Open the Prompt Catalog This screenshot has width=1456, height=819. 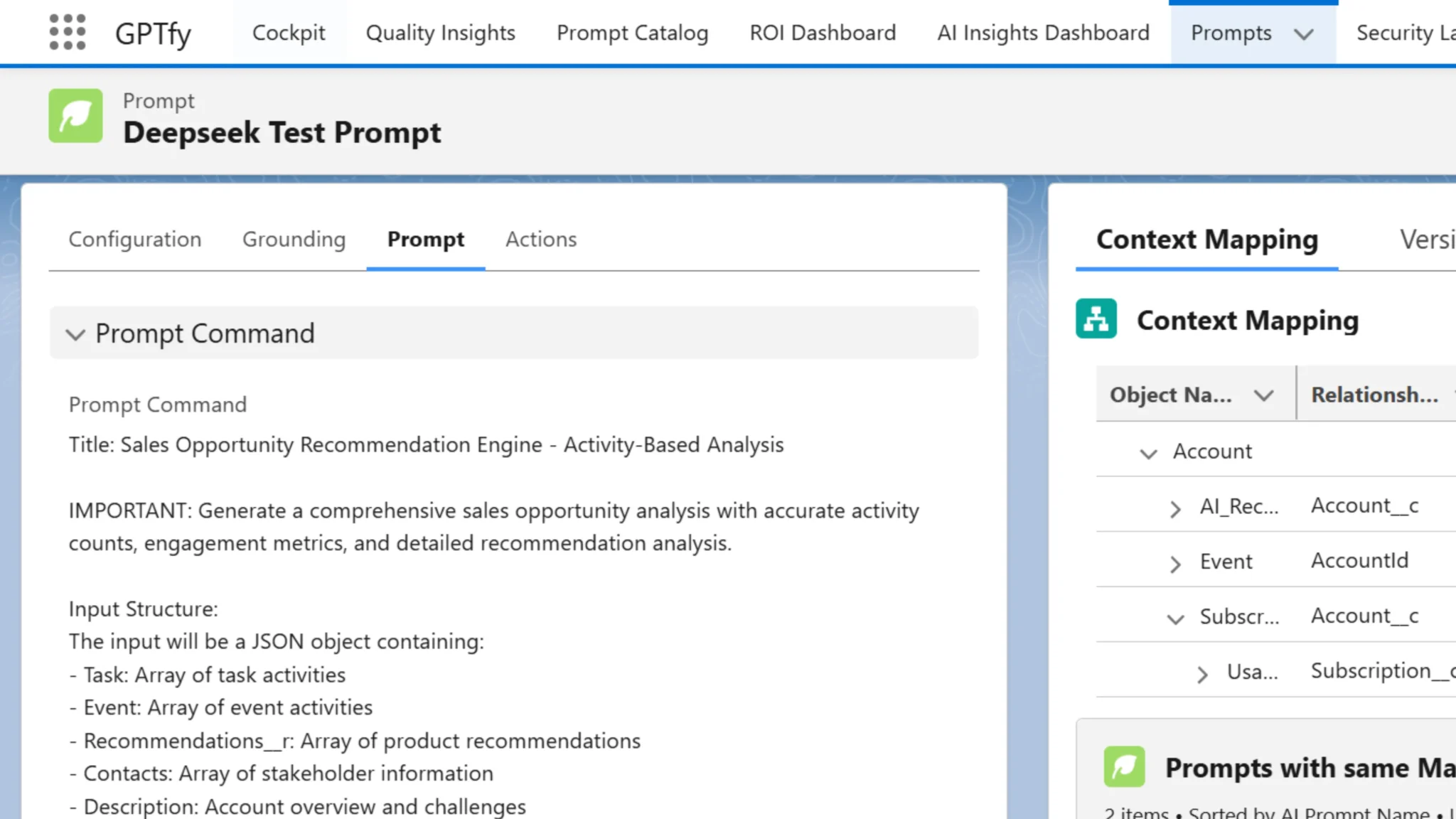point(632,33)
